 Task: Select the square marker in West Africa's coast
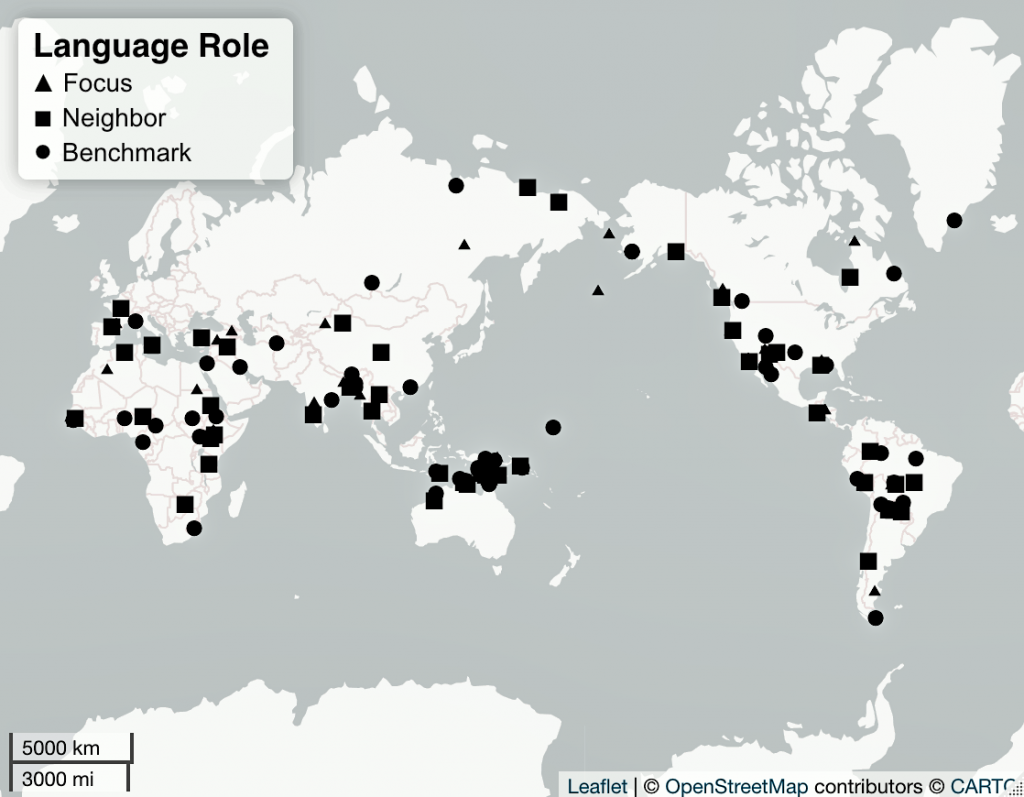72,416
